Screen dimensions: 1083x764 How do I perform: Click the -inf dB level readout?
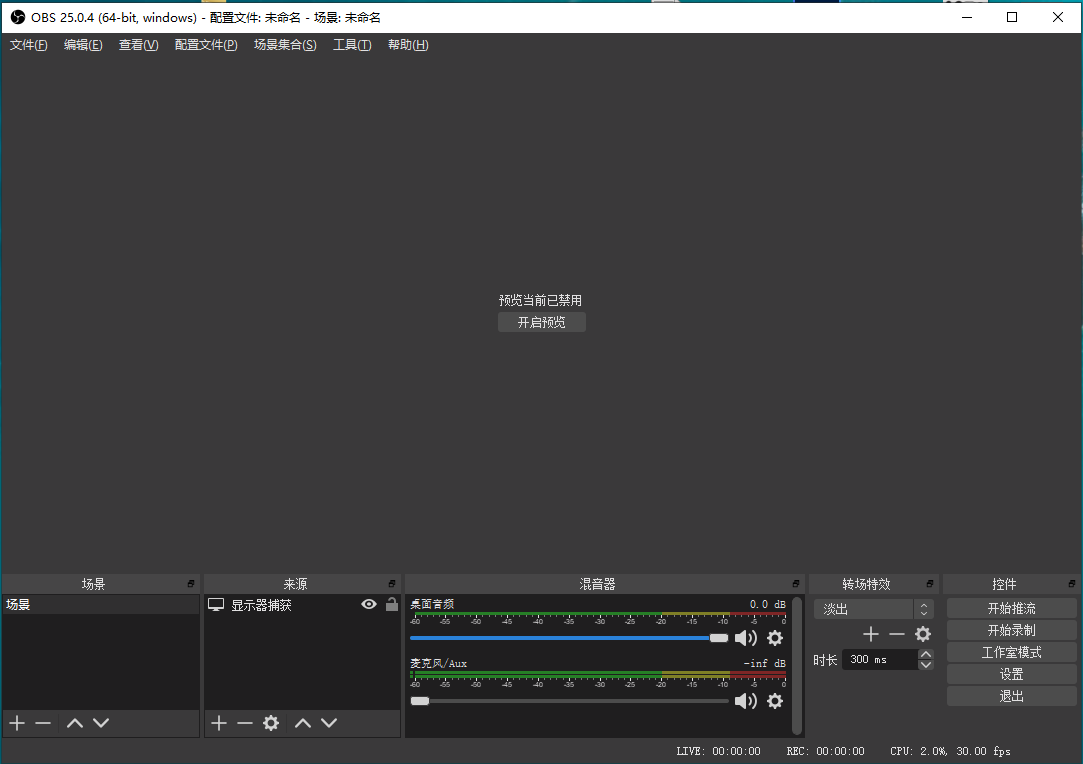[765, 664]
